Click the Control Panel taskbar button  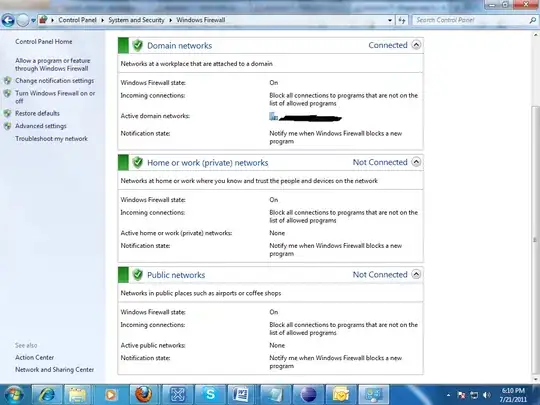point(374,395)
